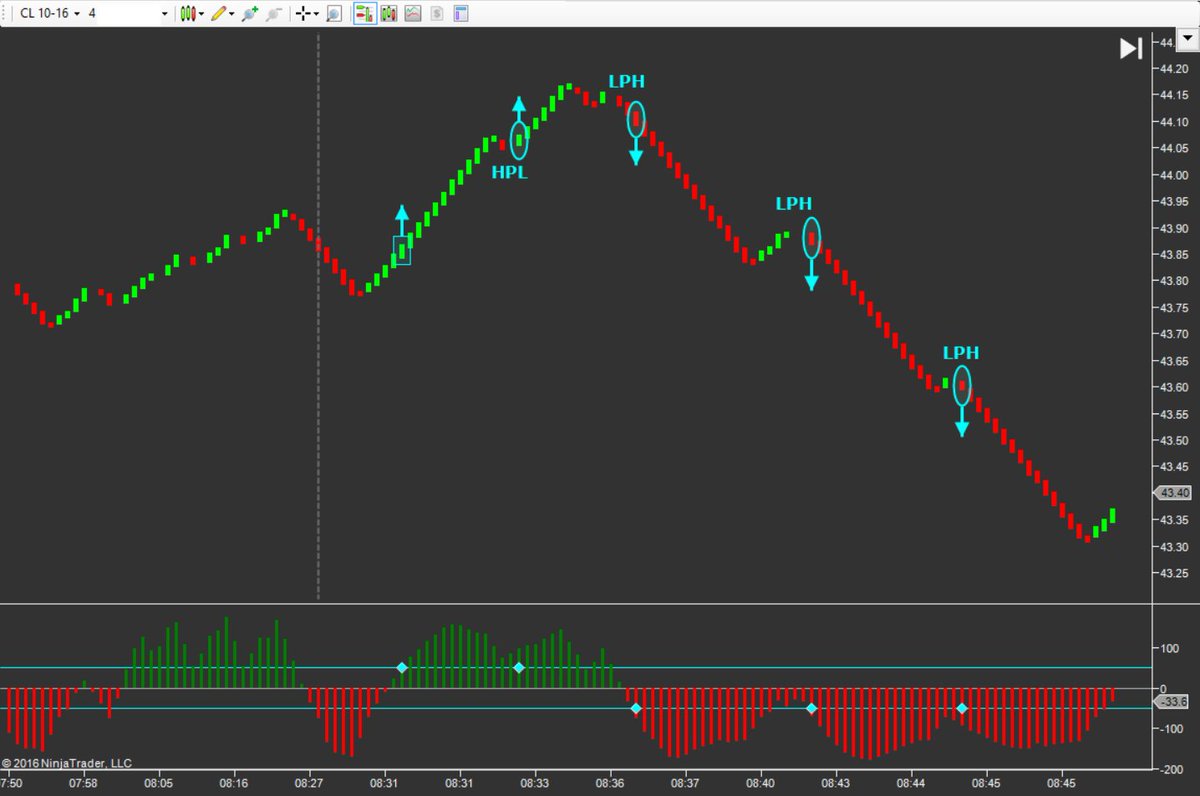Open the bar style dropdown arrow

201,15
